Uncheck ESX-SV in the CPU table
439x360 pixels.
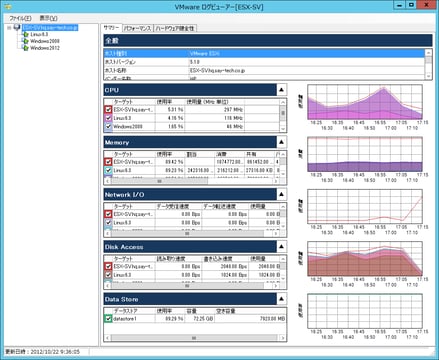[108, 109]
